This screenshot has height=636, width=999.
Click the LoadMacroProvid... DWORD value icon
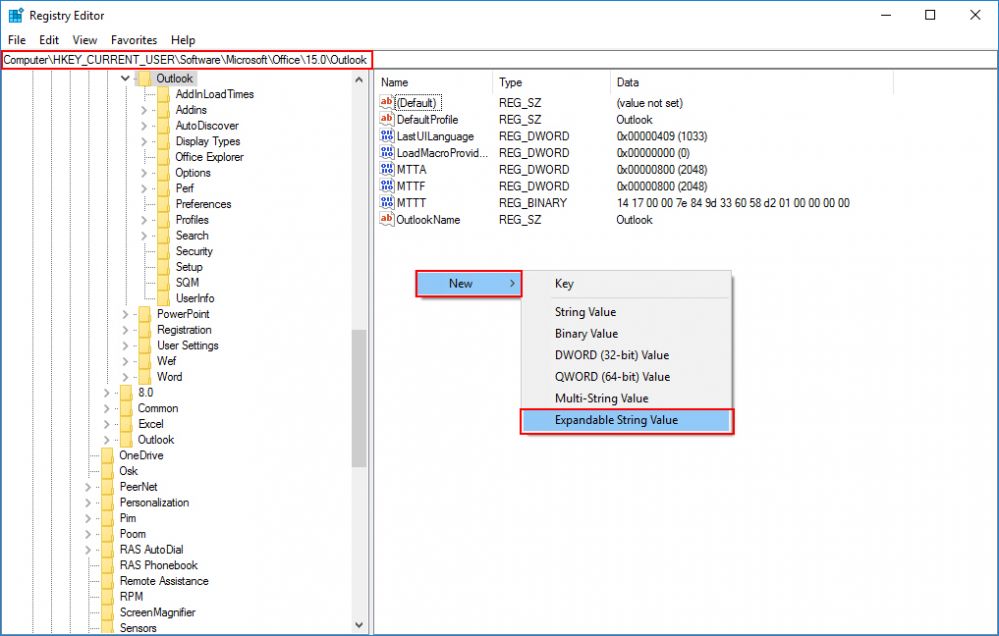click(x=386, y=152)
